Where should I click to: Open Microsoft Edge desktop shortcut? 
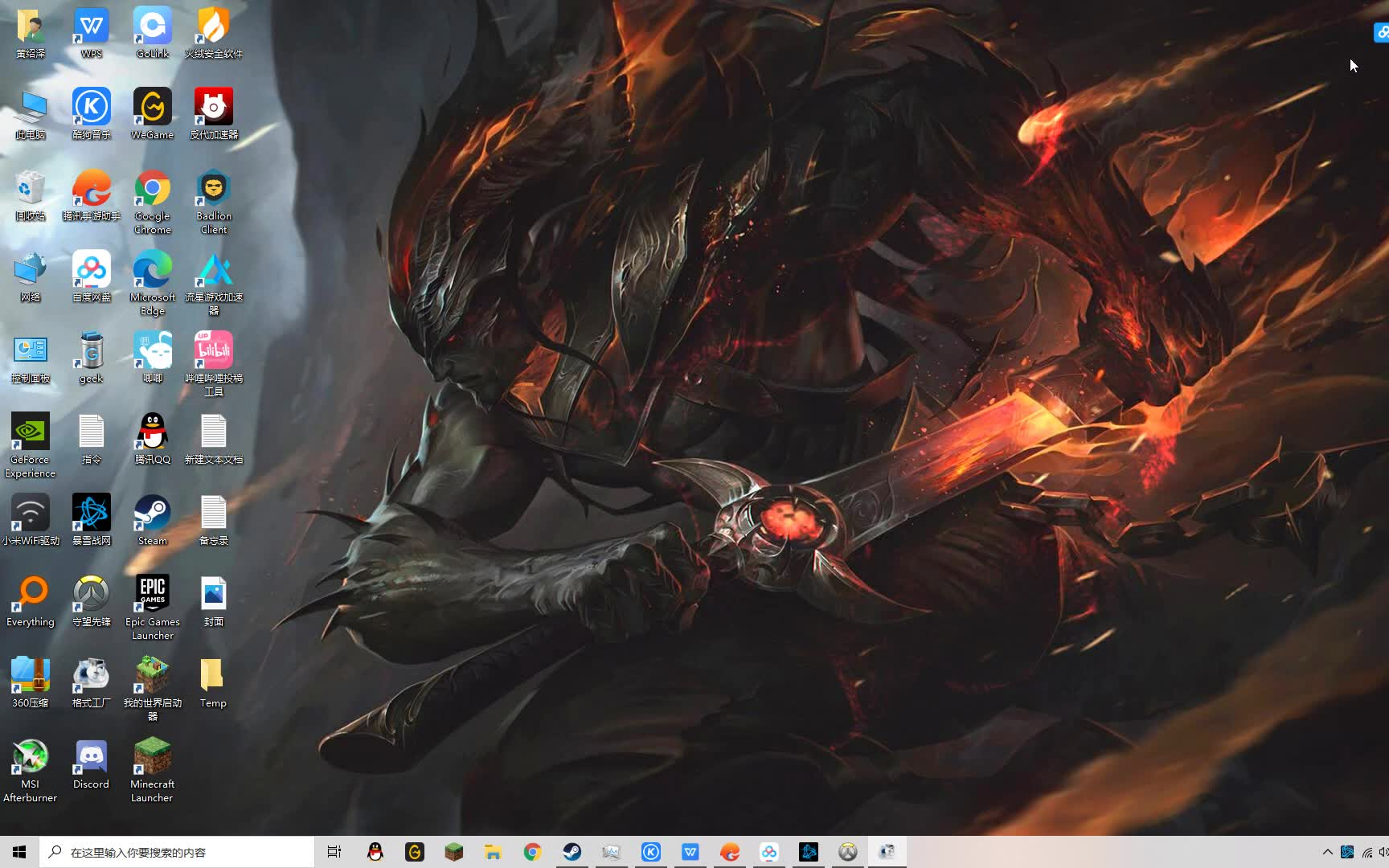pyautogui.click(x=153, y=283)
